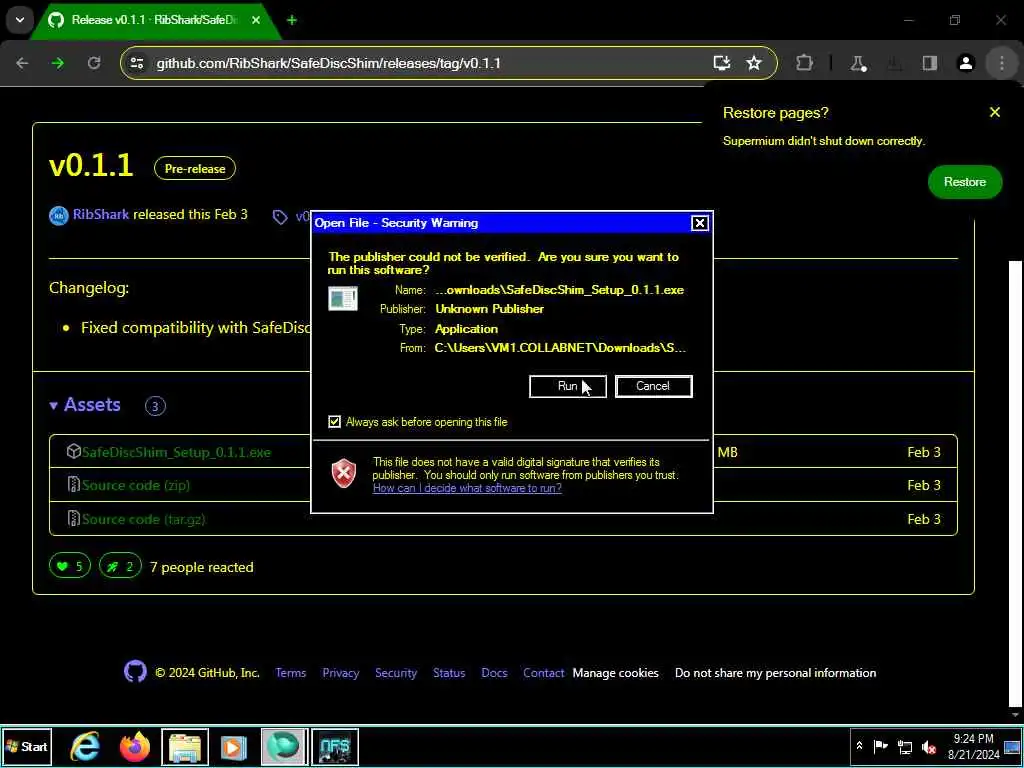
Task: Open the browser three-dot menu
Action: click(x=1002, y=63)
